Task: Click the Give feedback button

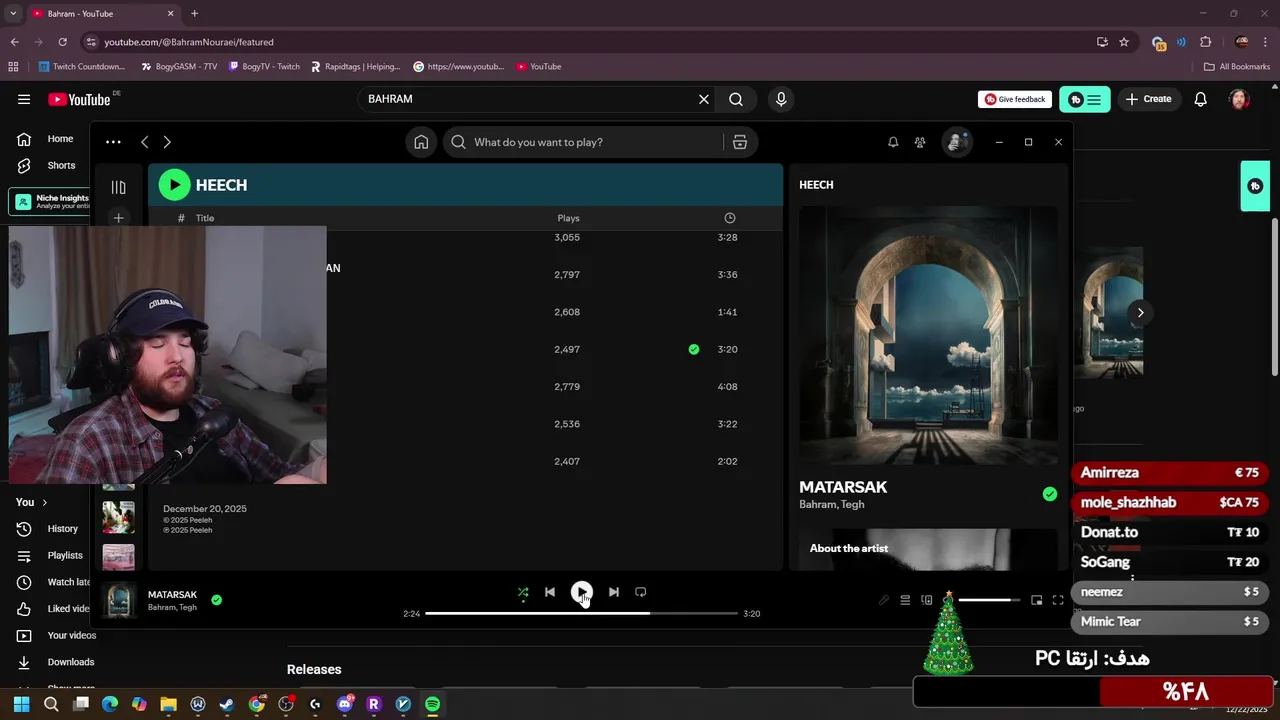Action: pos(1015,99)
